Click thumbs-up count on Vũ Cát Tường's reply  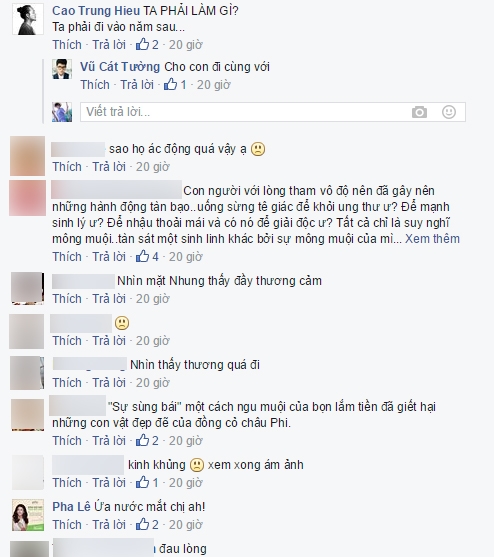point(175,85)
